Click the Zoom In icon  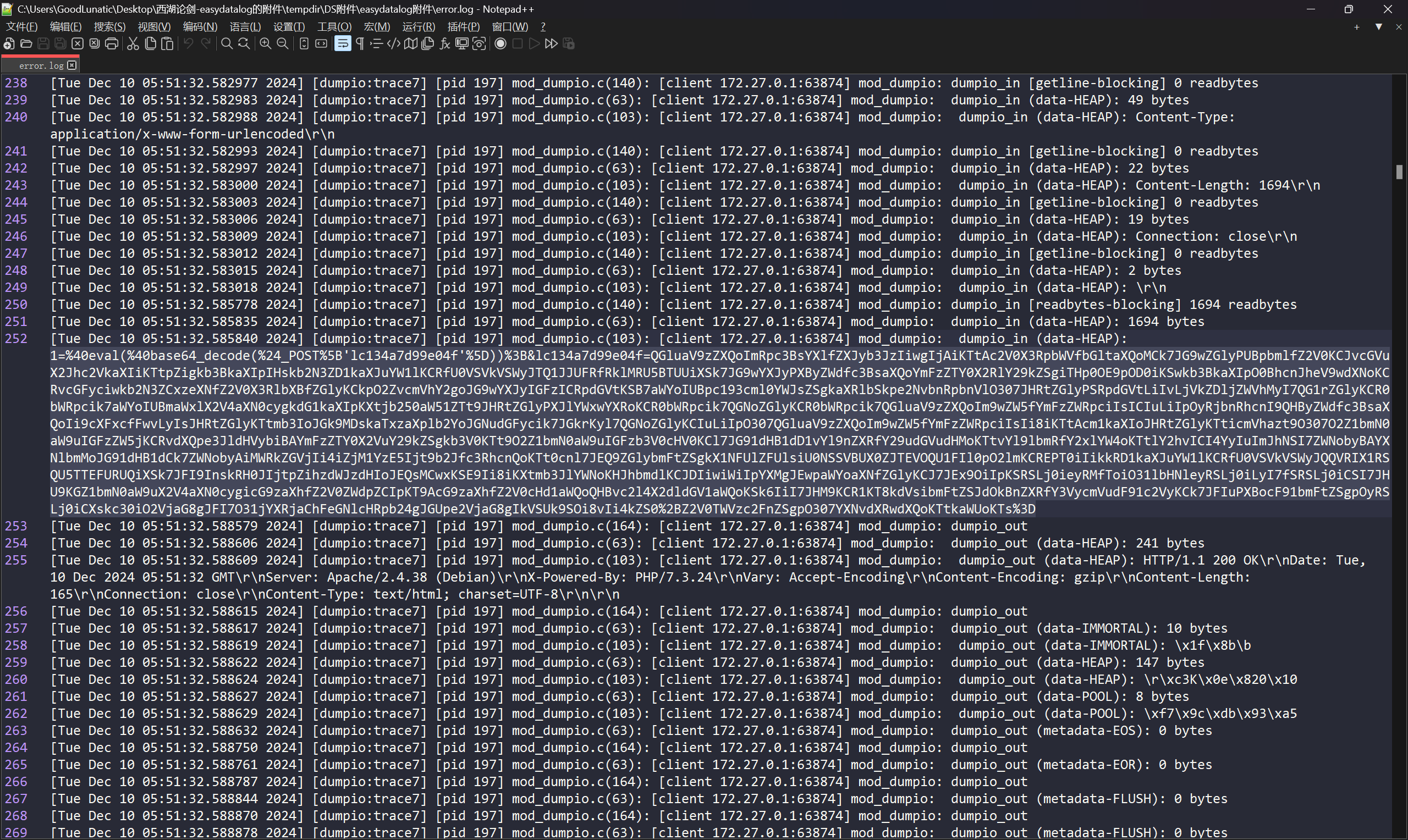coord(265,43)
